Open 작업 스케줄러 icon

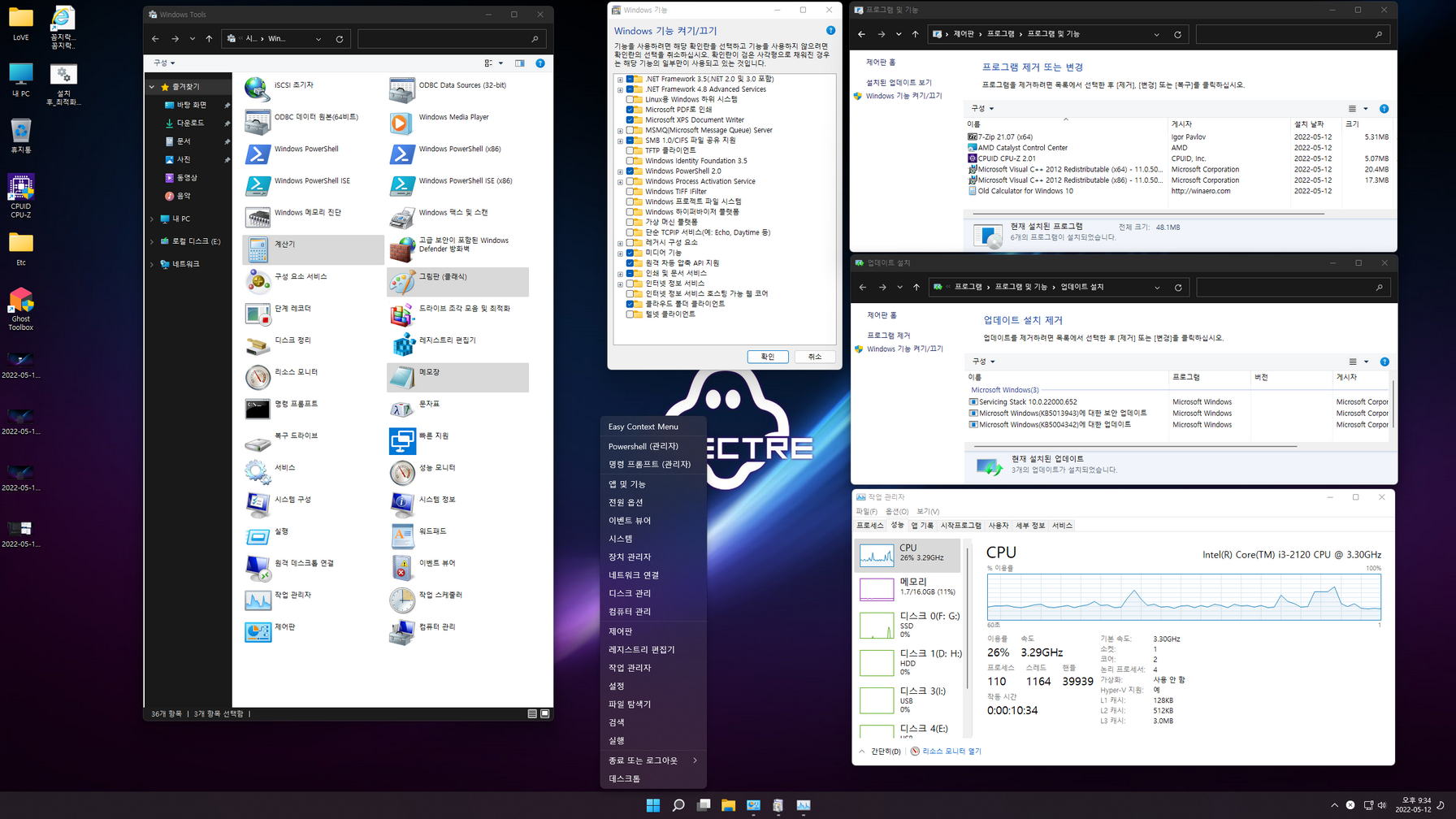pyautogui.click(x=401, y=599)
